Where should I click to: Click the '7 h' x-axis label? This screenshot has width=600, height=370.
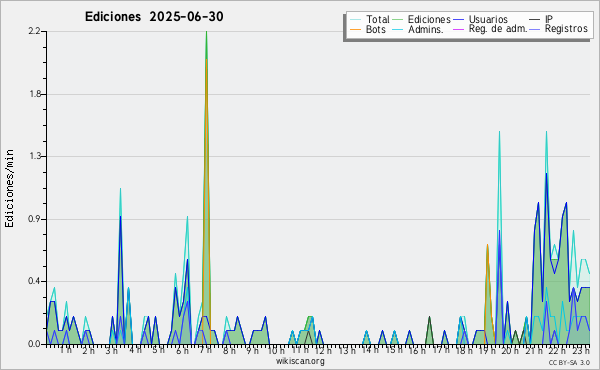(x=205, y=350)
